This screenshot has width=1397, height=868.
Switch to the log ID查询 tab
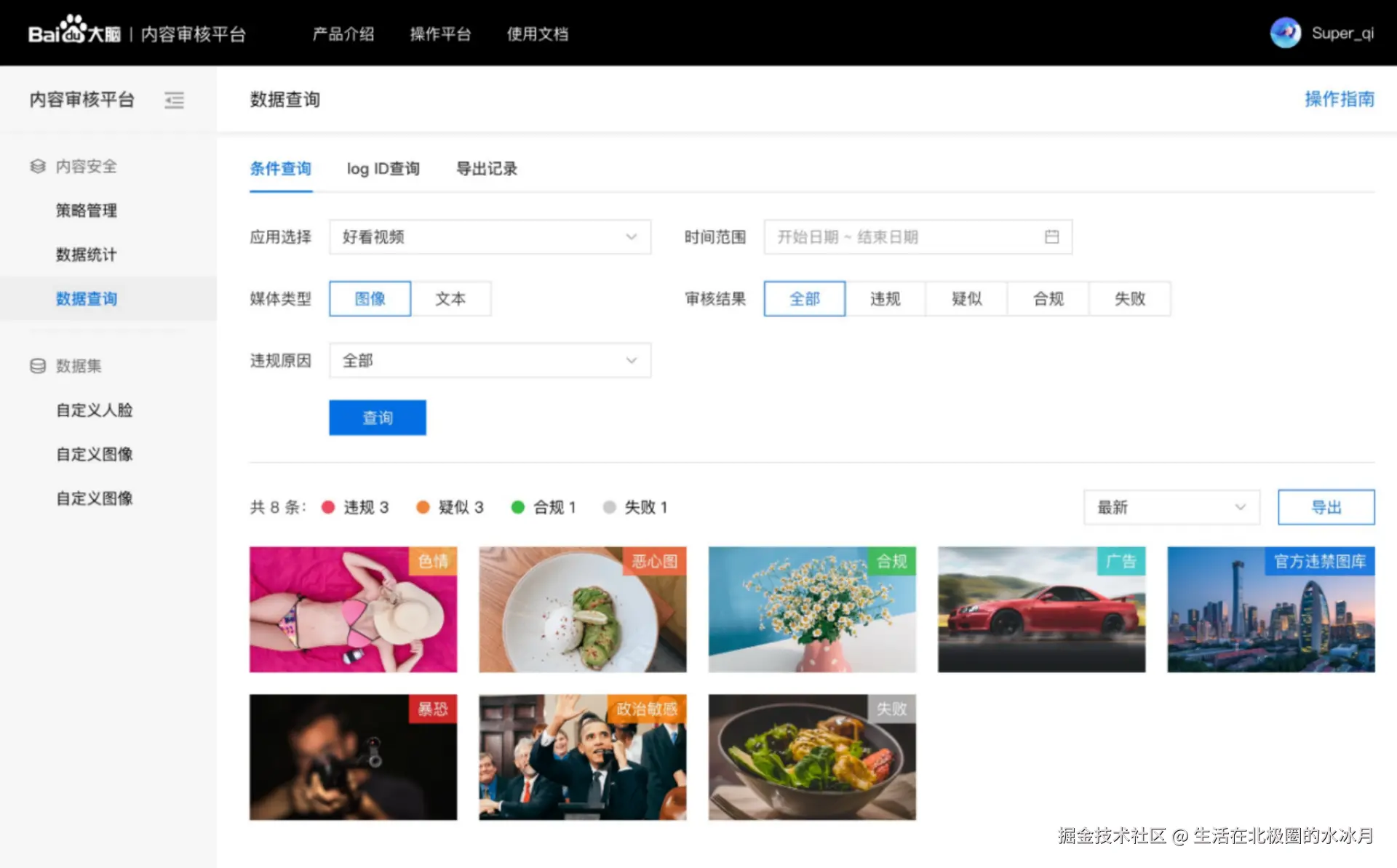[x=383, y=169]
